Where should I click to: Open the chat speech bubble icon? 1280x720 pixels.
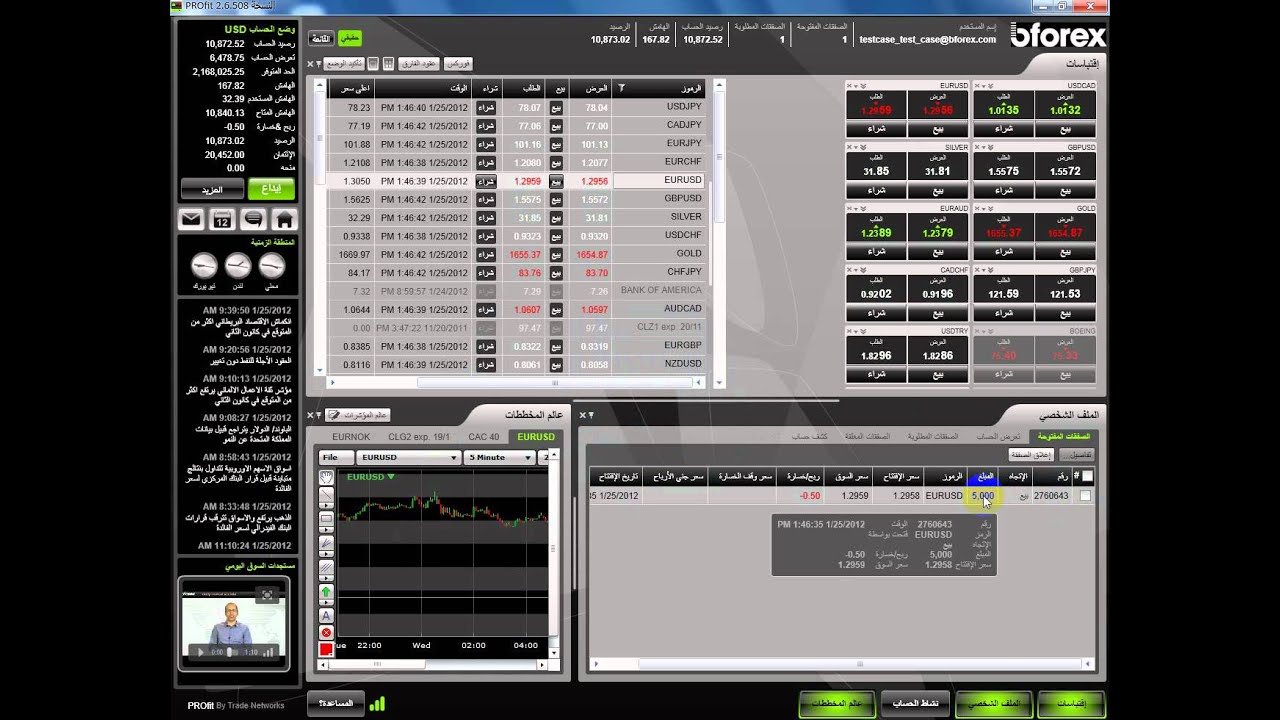coord(253,220)
